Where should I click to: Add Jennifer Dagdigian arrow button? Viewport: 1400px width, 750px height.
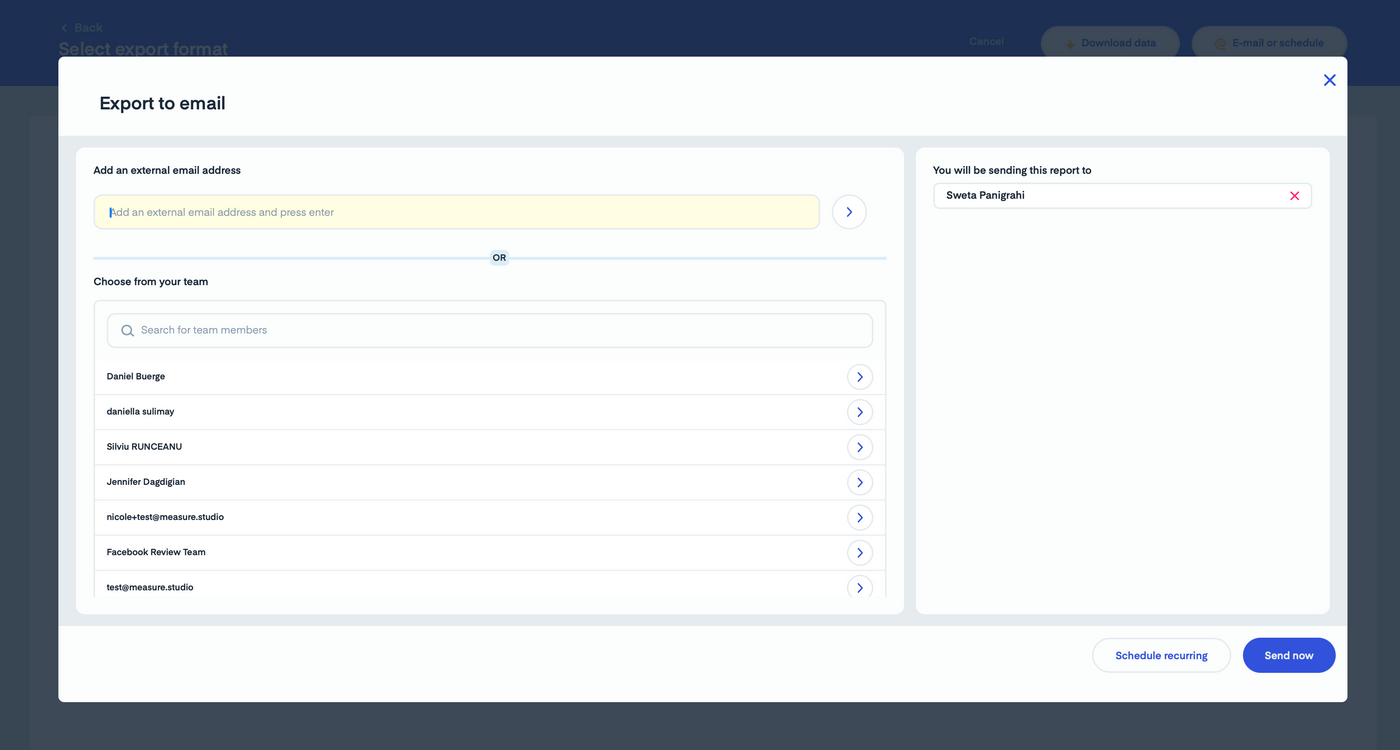pyautogui.click(x=860, y=482)
